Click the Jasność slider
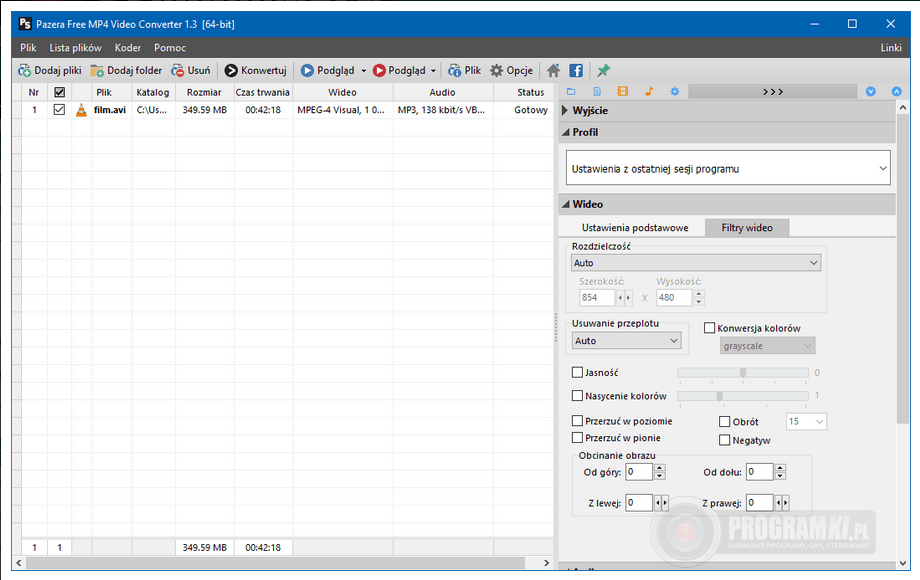 click(x=743, y=373)
